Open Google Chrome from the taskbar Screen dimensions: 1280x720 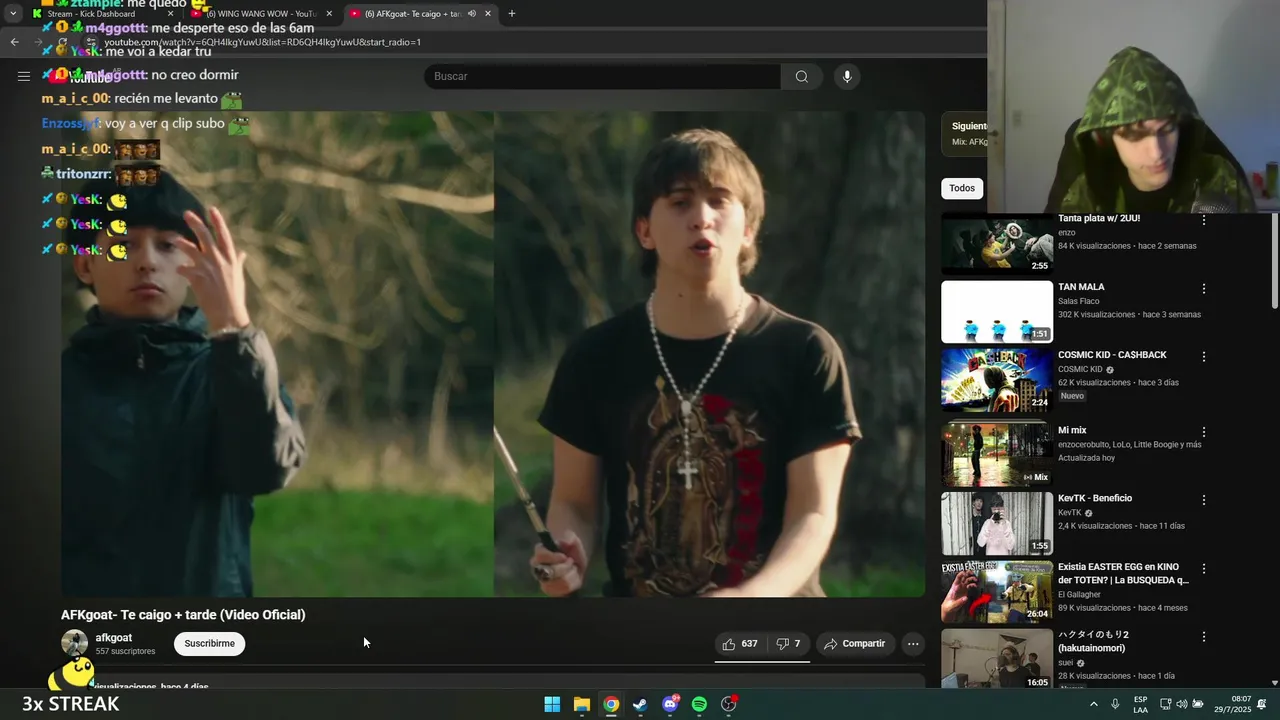tap(611, 704)
